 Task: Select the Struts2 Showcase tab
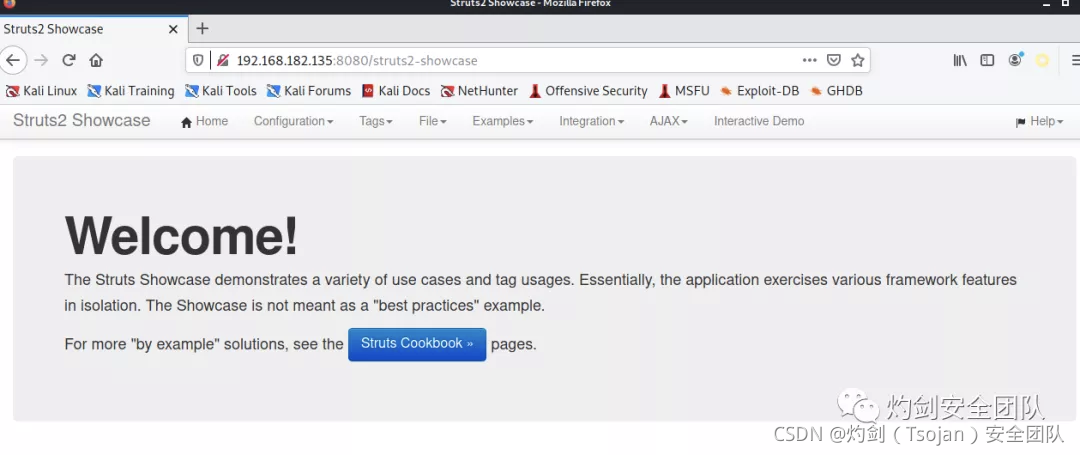[93, 29]
